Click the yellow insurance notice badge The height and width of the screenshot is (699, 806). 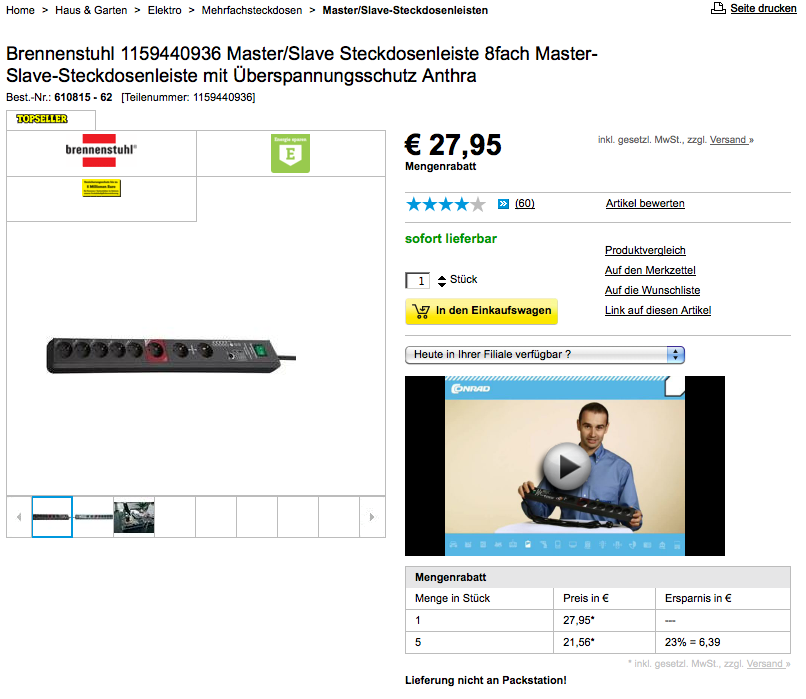coord(101,188)
